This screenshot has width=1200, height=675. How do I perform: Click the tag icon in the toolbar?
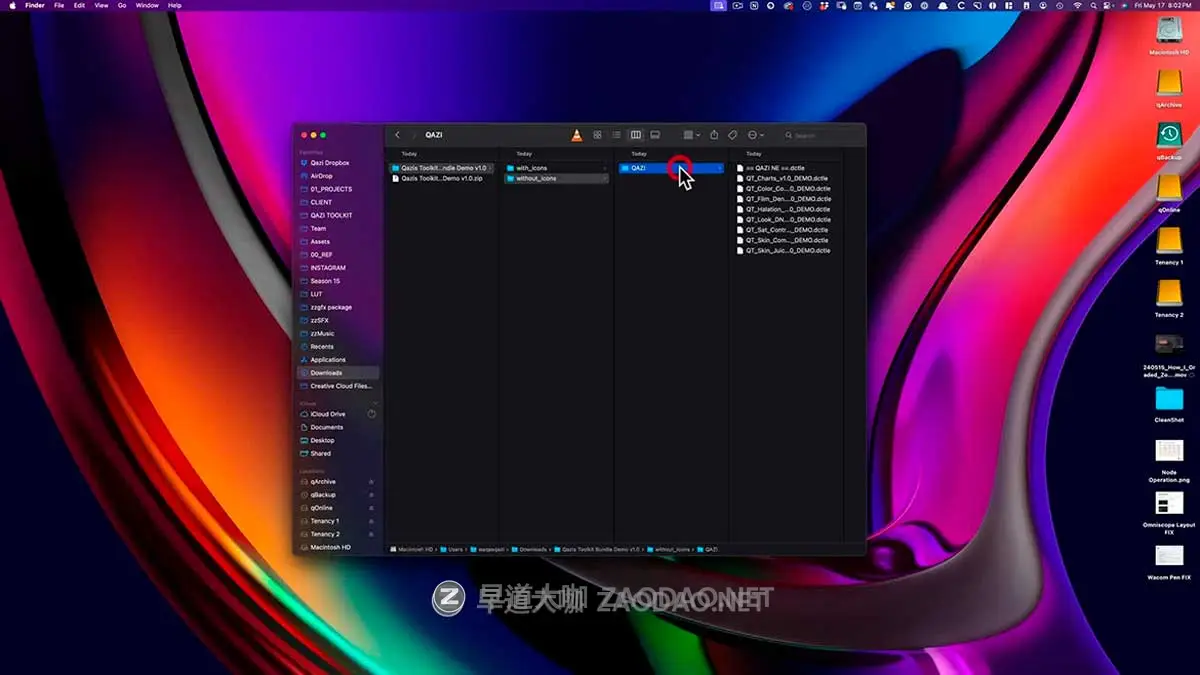(x=732, y=134)
